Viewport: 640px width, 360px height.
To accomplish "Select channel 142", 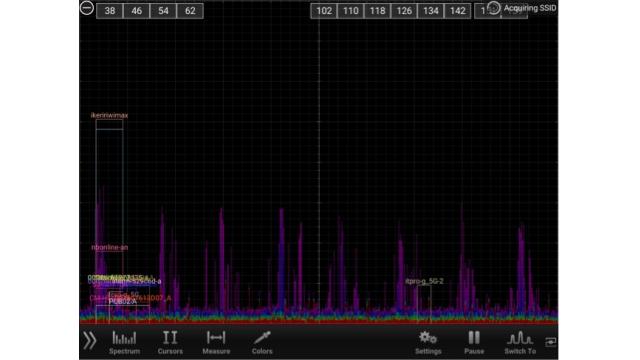I will click(458, 11).
